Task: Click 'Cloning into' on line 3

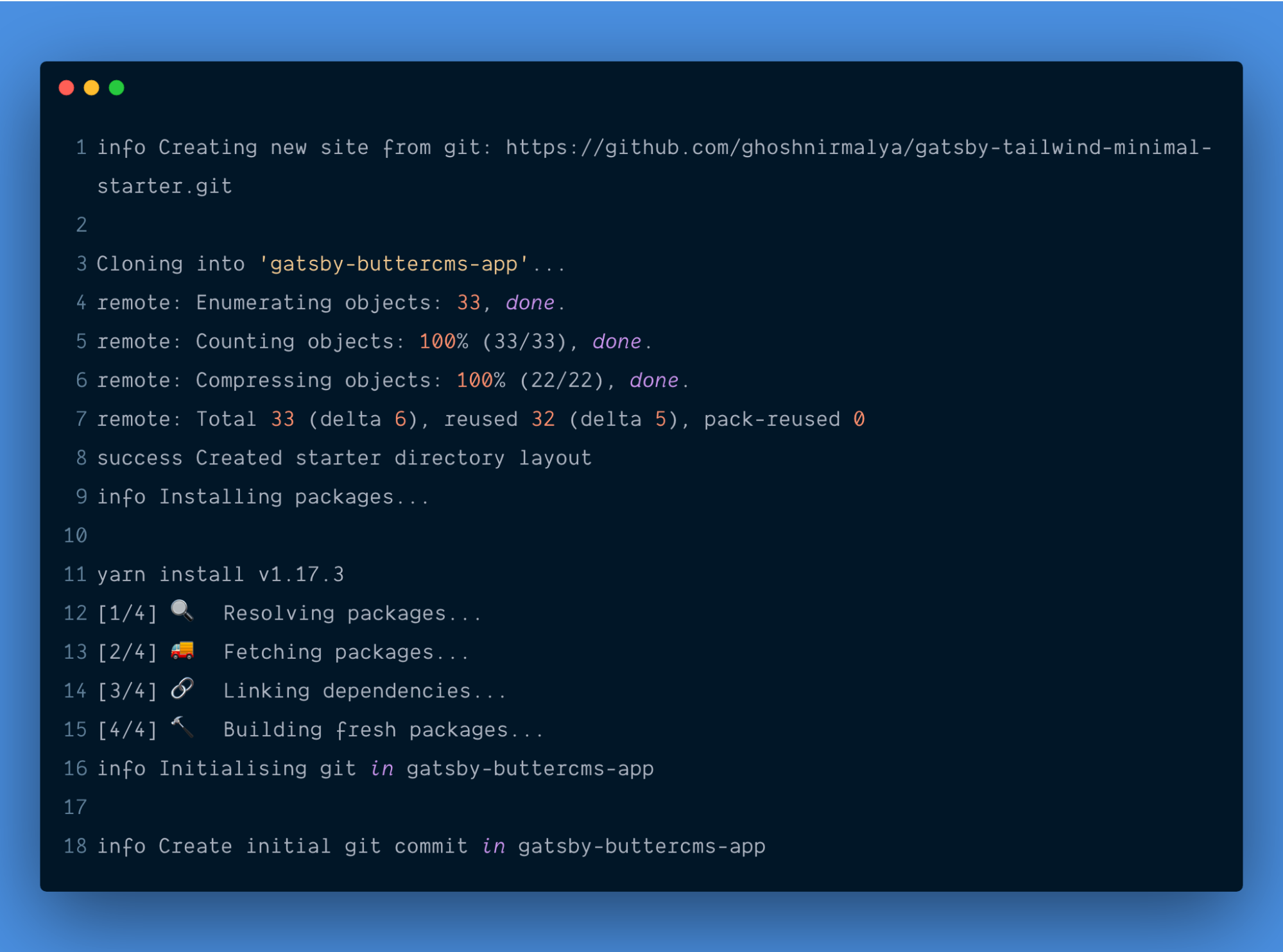Action: point(171,264)
